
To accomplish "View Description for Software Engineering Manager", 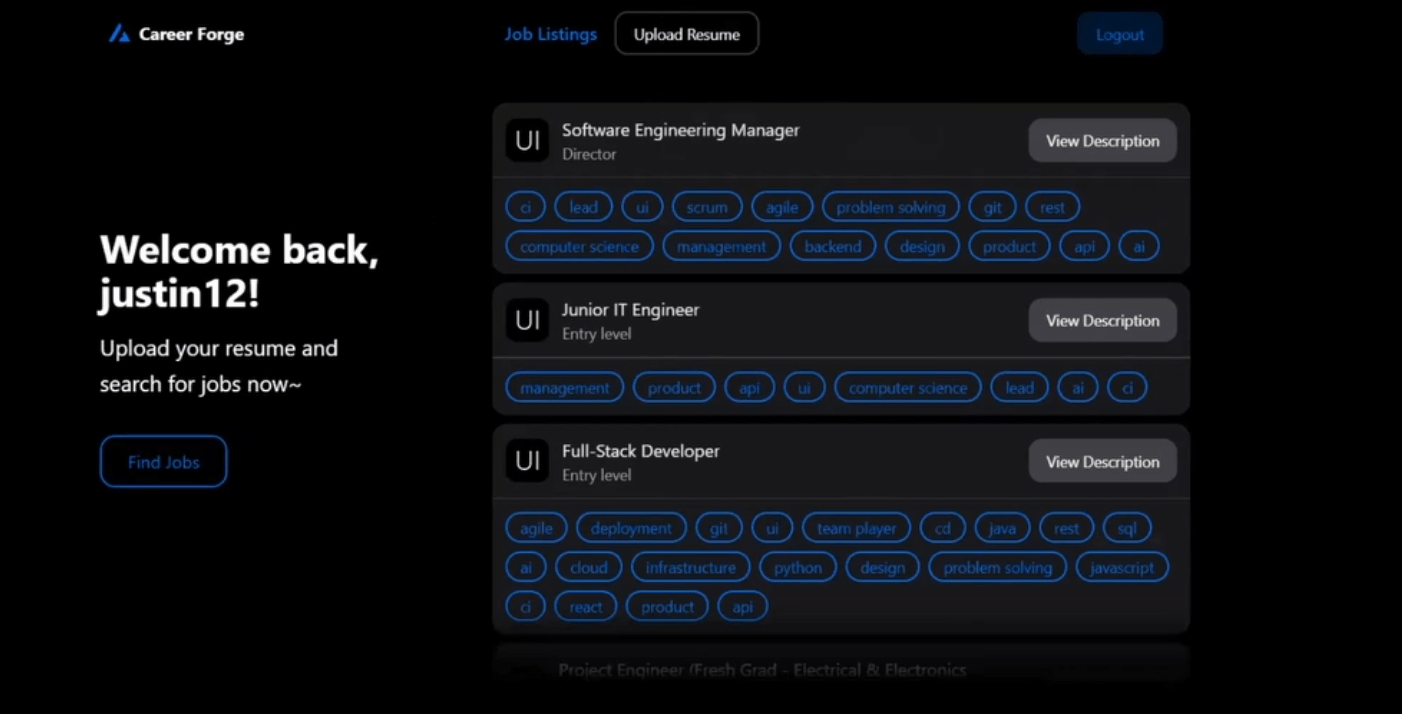I will [1103, 141].
